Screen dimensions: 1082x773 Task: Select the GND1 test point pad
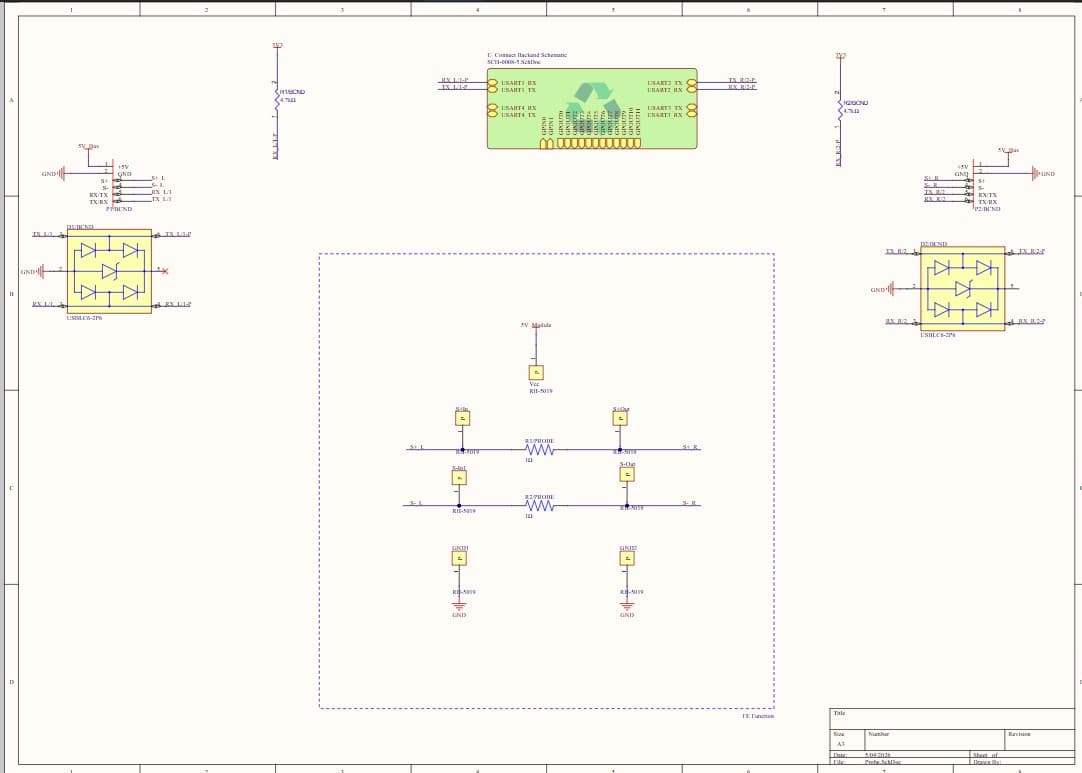click(x=459, y=558)
